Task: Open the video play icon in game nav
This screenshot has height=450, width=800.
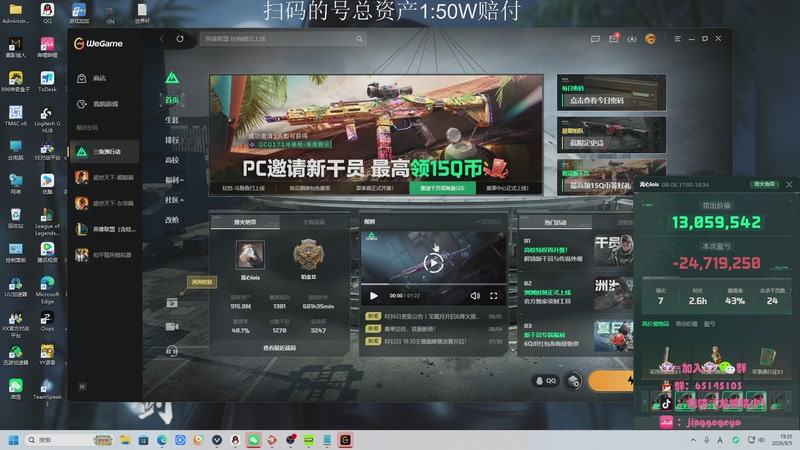Action: [172, 303]
